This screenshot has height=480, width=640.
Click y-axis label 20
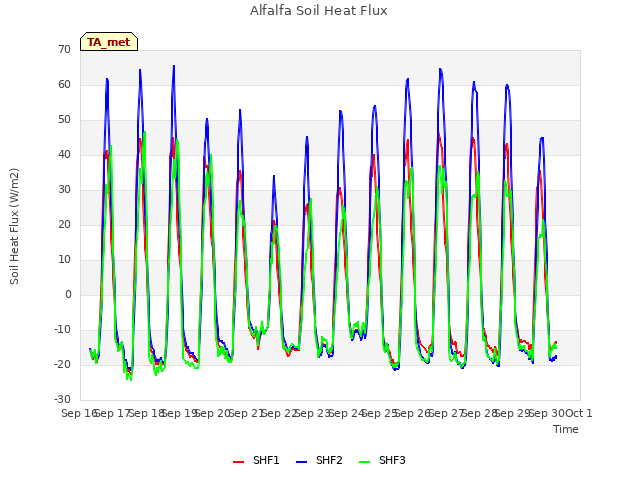pos(64,224)
